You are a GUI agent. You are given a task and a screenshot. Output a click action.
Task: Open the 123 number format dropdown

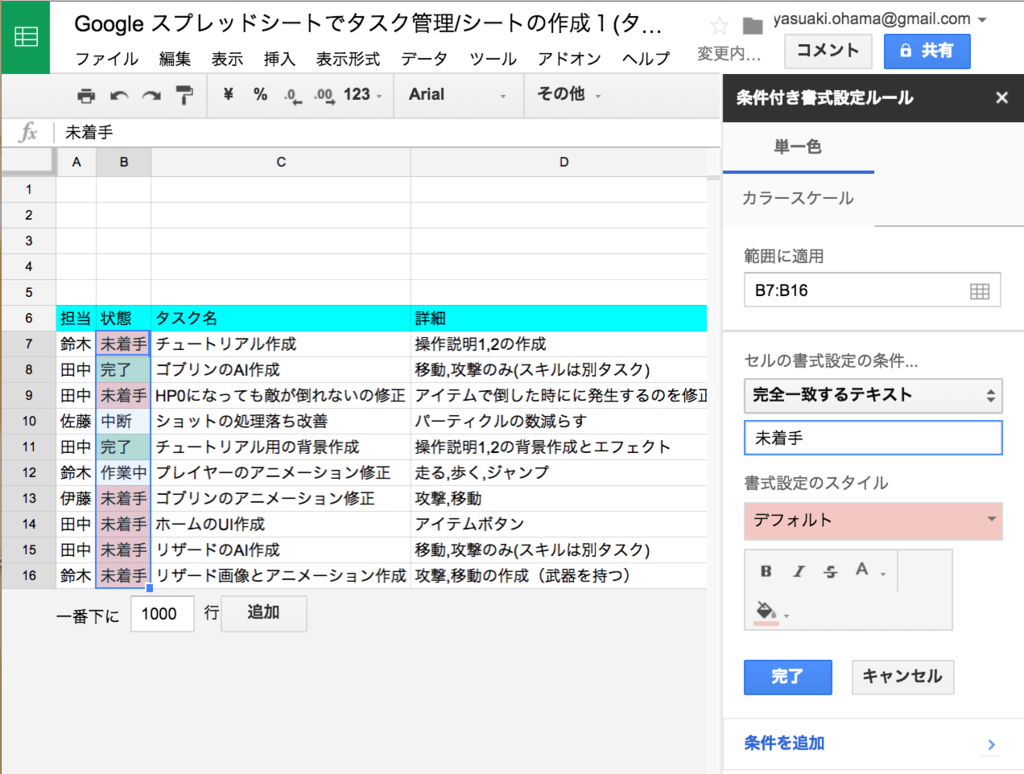(x=362, y=95)
